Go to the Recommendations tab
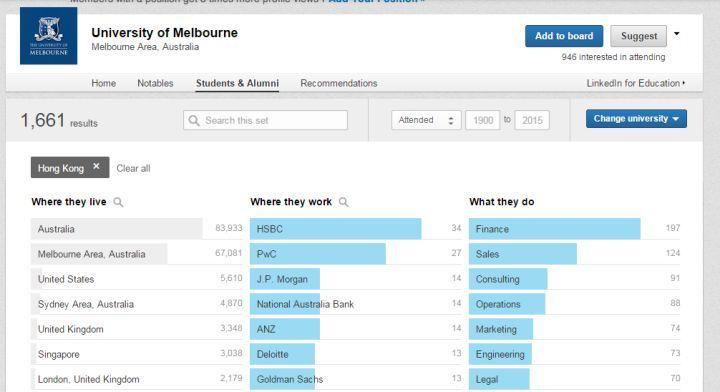Viewport: 720px width, 392px height. pyautogui.click(x=339, y=83)
